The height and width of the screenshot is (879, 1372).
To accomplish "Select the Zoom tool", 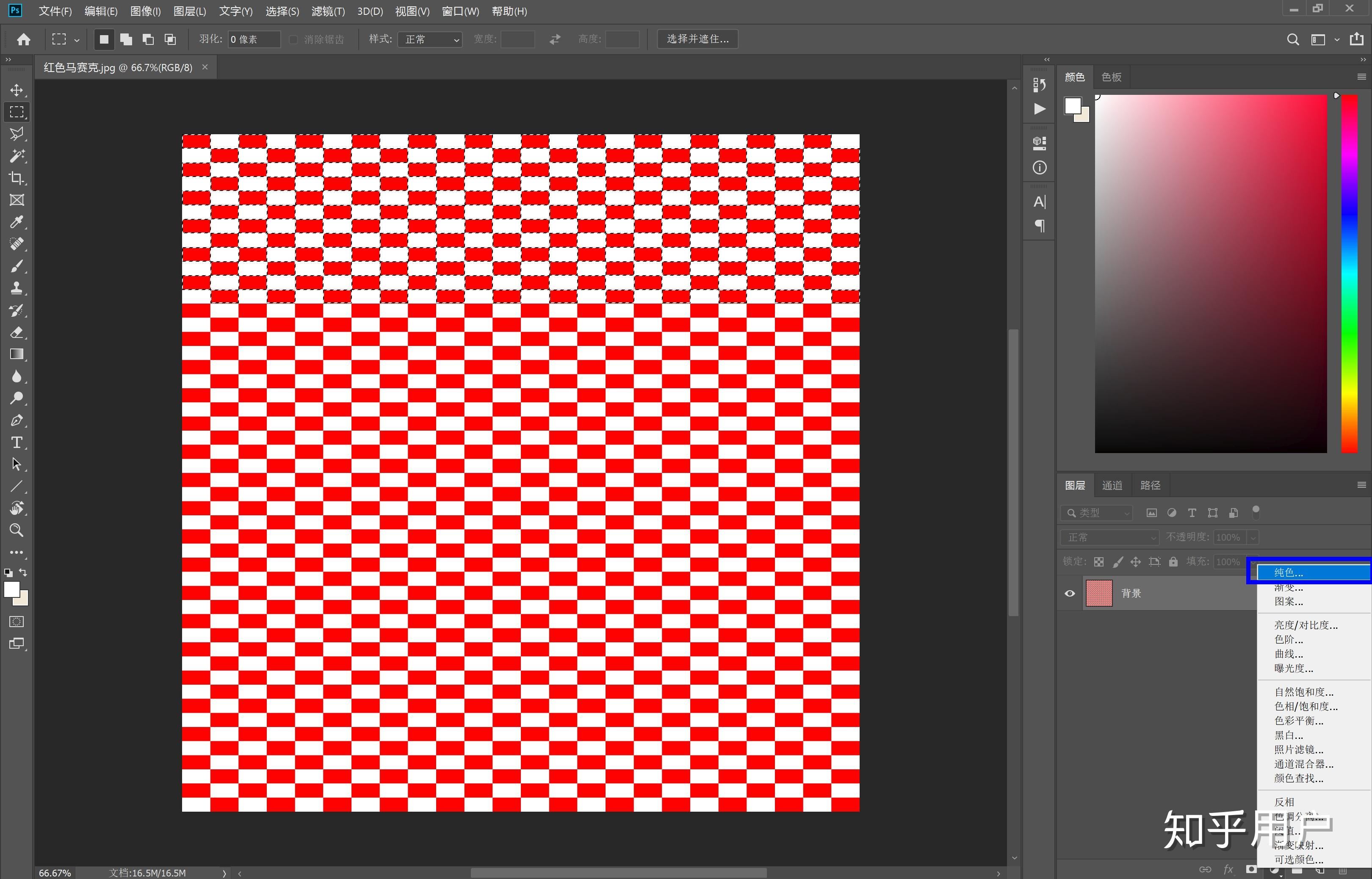I will pyautogui.click(x=17, y=530).
